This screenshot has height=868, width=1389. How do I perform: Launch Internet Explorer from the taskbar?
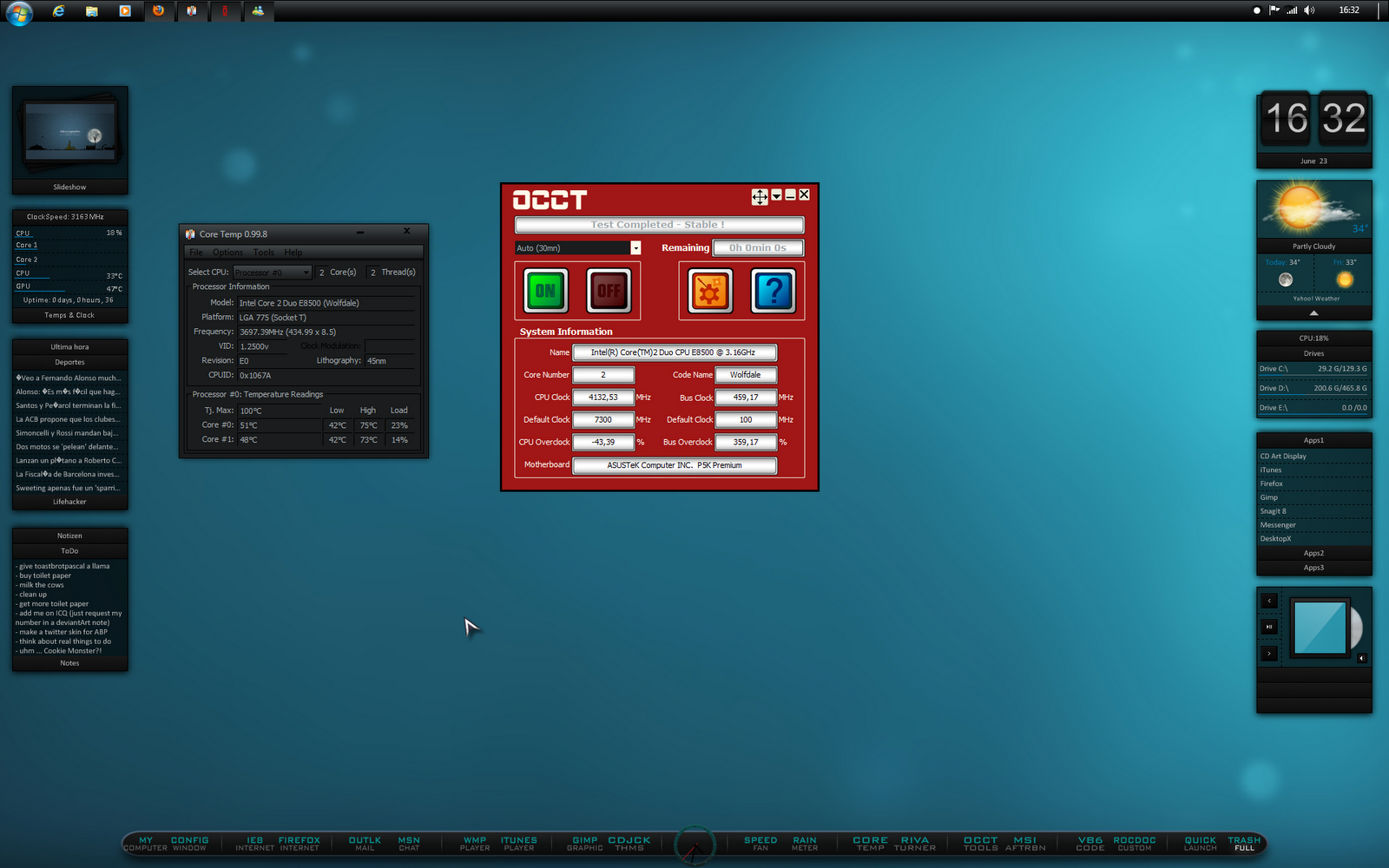click(58, 11)
